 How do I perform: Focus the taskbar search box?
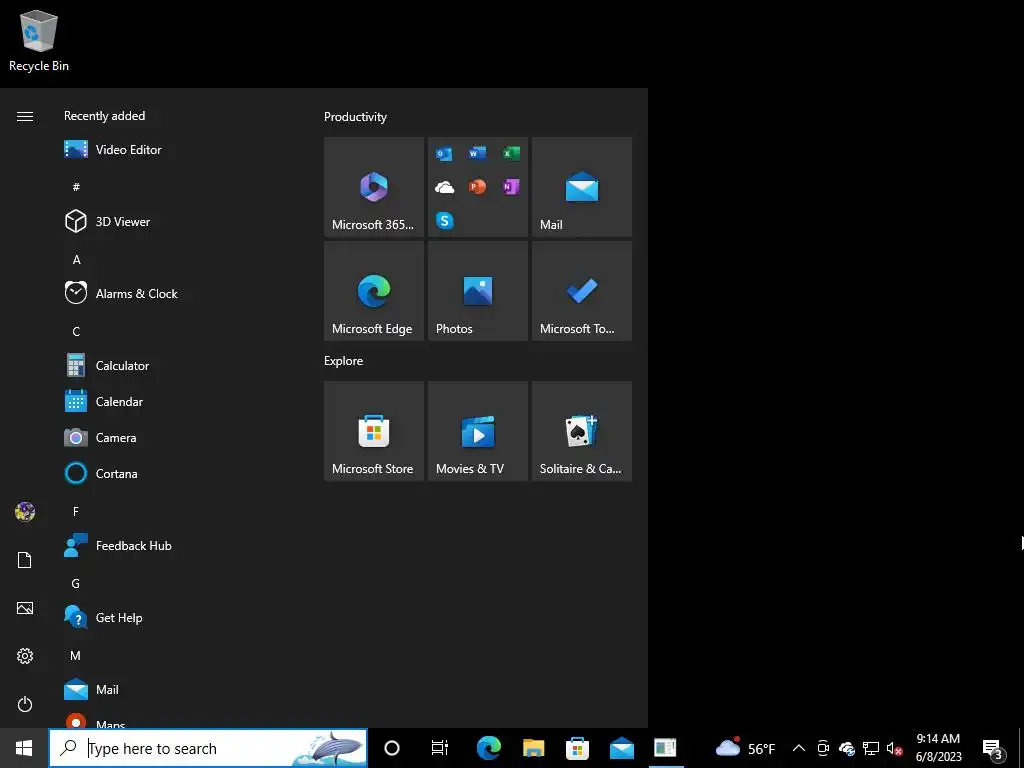click(208, 748)
